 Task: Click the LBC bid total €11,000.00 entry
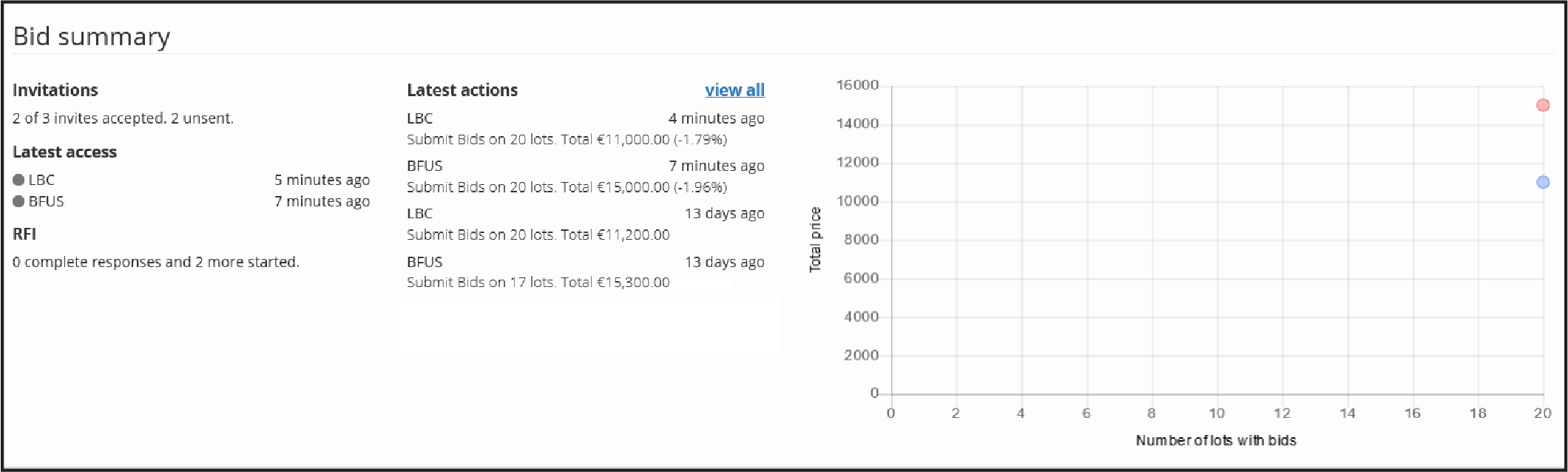(x=567, y=139)
